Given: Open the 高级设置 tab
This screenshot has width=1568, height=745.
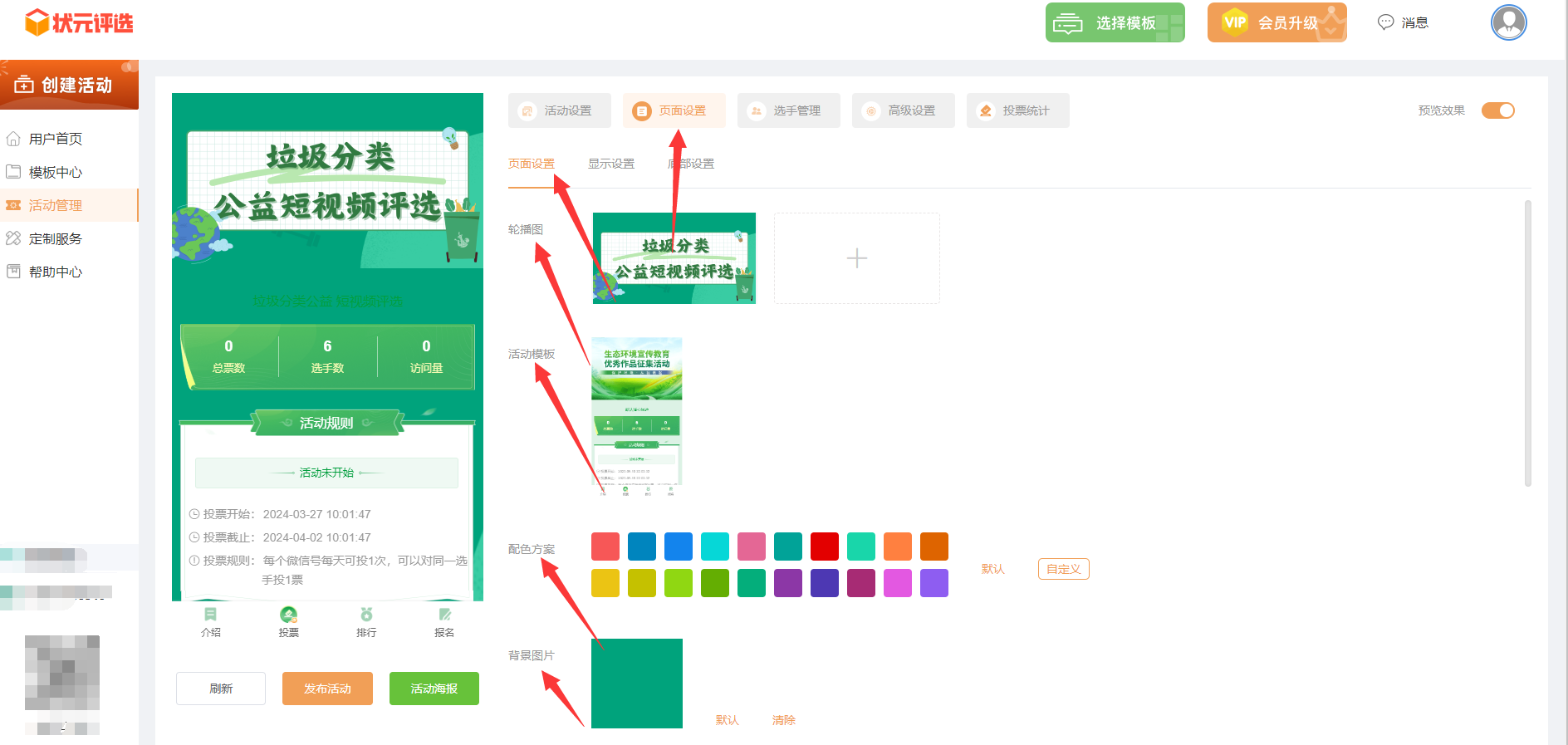Looking at the screenshot, I should point(903,110).
